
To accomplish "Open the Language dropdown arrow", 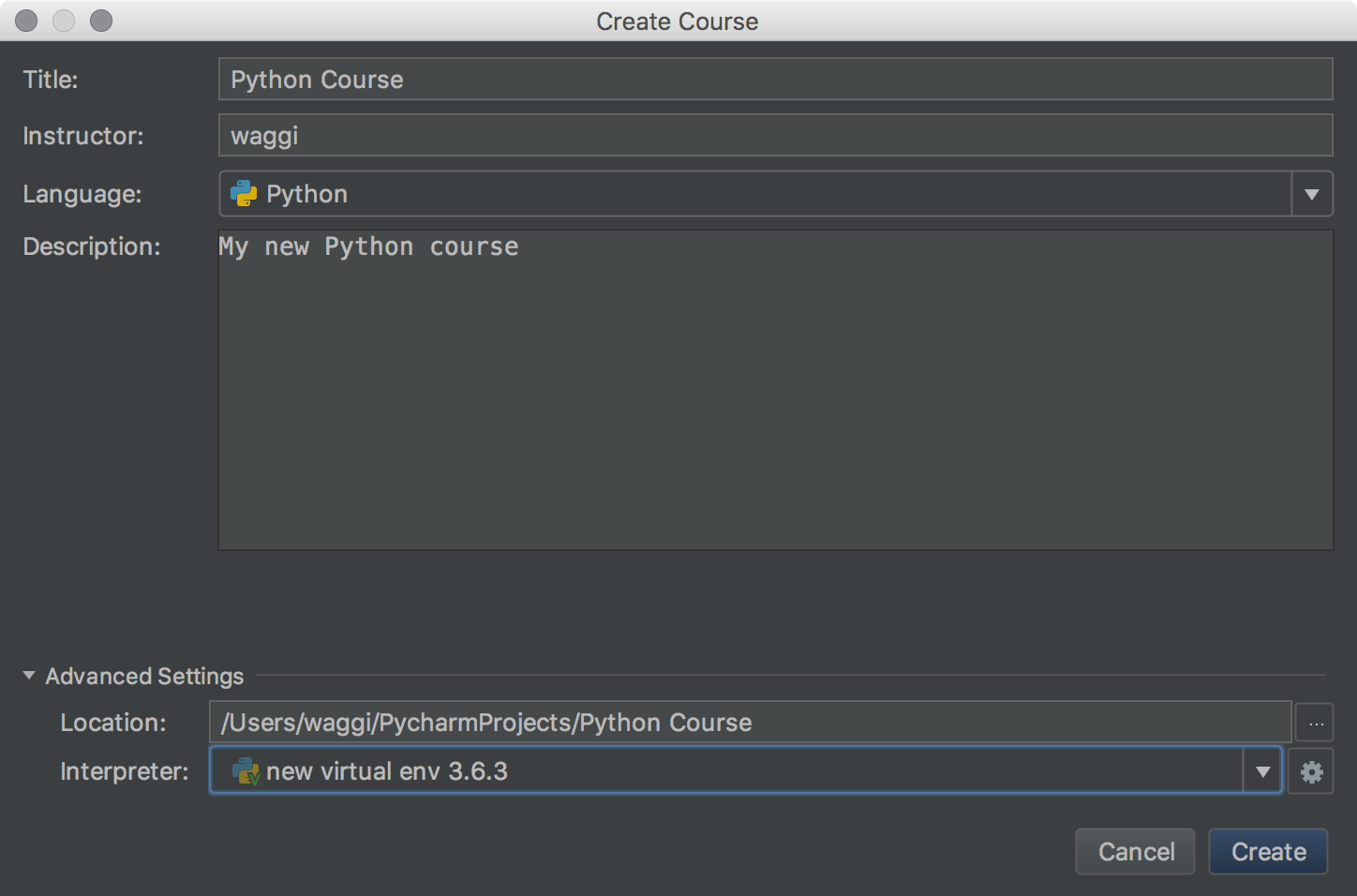I will pyautogui.click(x=1312, y=194).
